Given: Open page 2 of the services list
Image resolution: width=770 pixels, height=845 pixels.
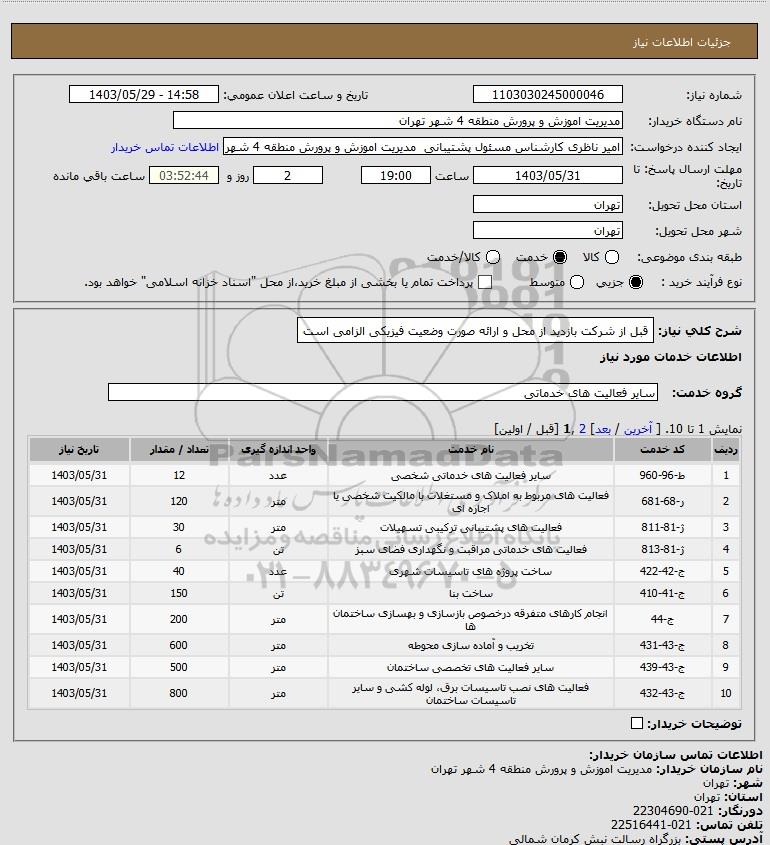Looking at the screenshot, I should tap(582, 429).
